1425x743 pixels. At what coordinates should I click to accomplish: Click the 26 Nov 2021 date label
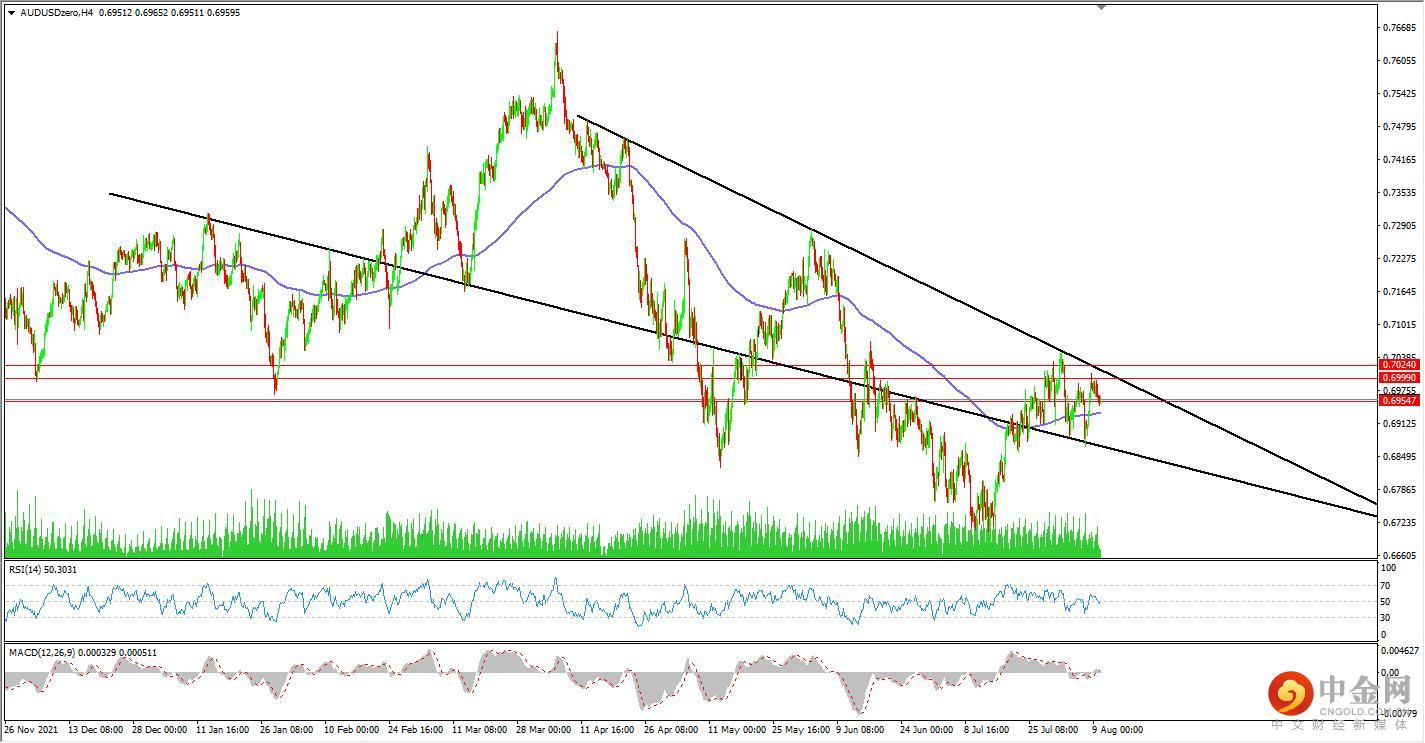tap(32, 730)
